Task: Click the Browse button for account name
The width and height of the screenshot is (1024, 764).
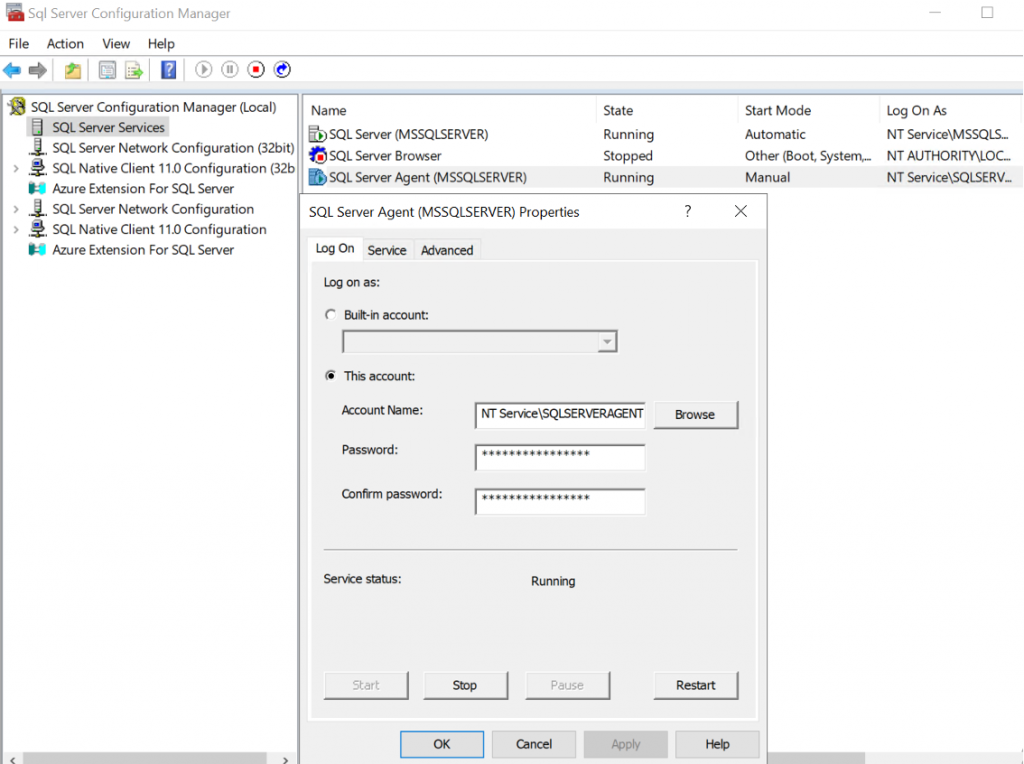Action: (x=695, y=414)
